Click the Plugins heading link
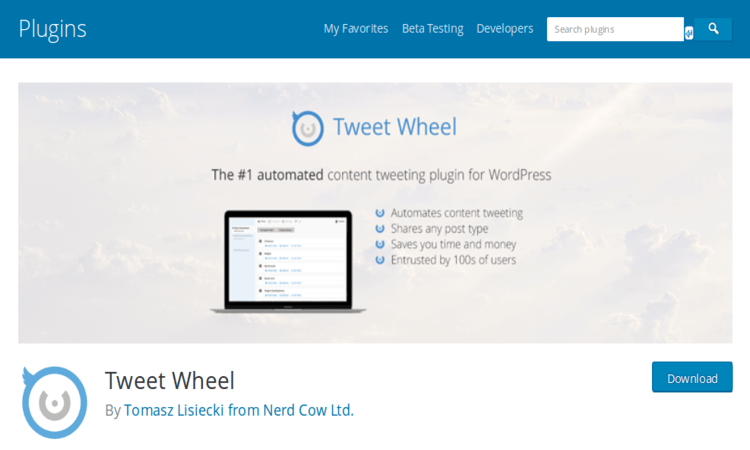This screenshot has height=450, width=750. click(x=52, y=29)
